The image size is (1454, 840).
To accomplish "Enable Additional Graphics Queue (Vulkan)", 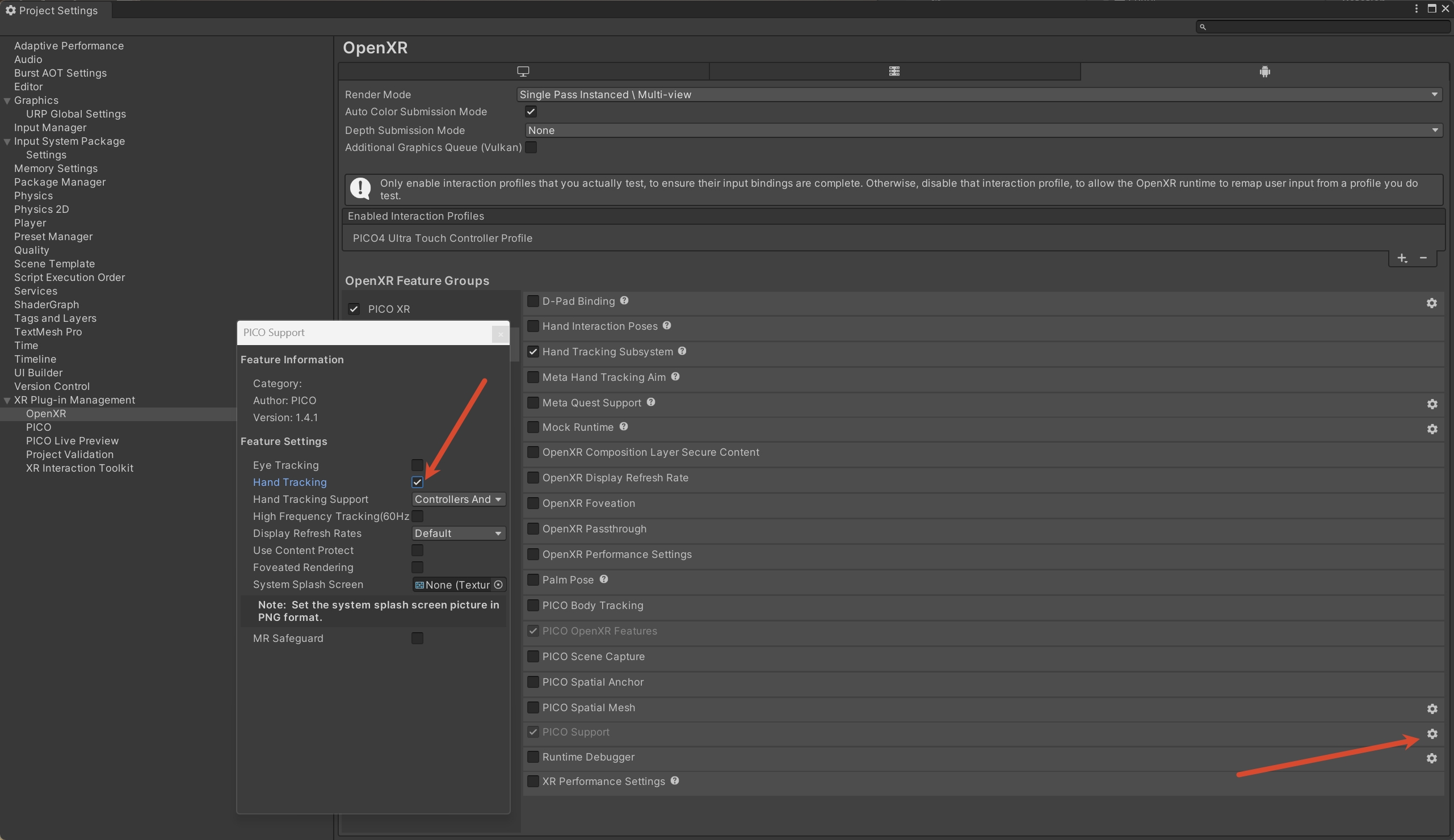I will (x=531, y=147).
